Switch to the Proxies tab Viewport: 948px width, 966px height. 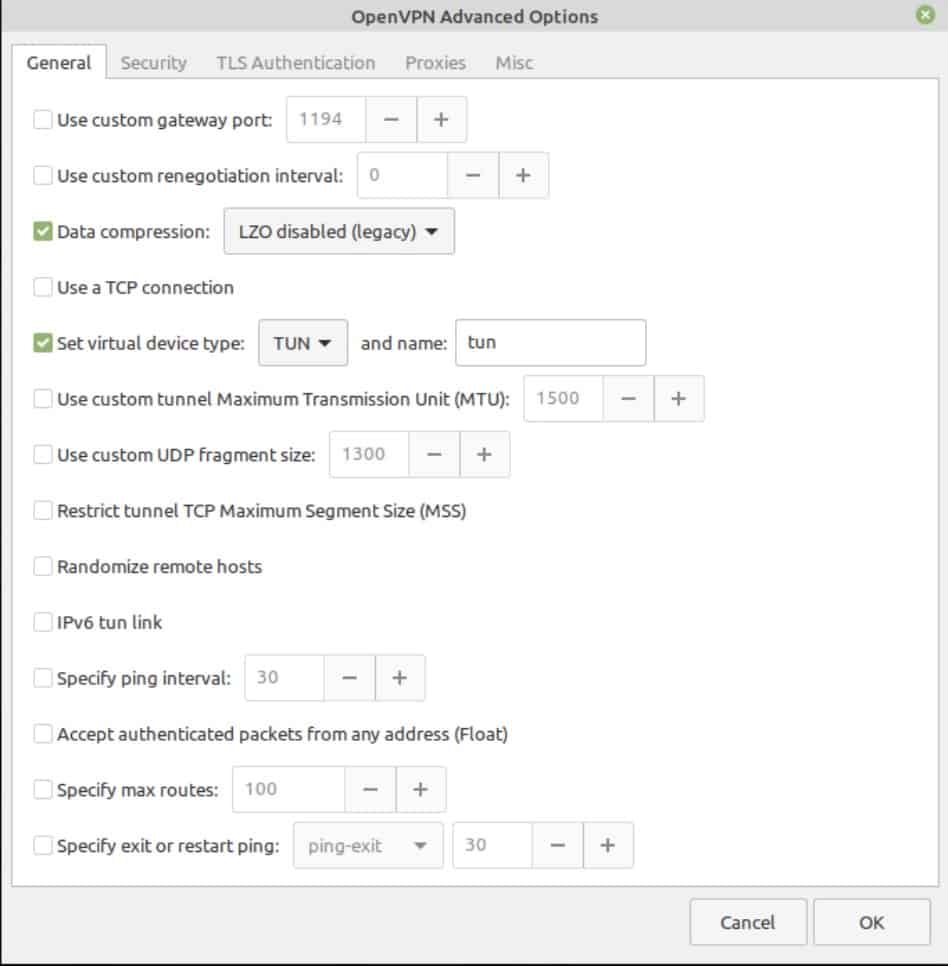click(x=436, y=62)
